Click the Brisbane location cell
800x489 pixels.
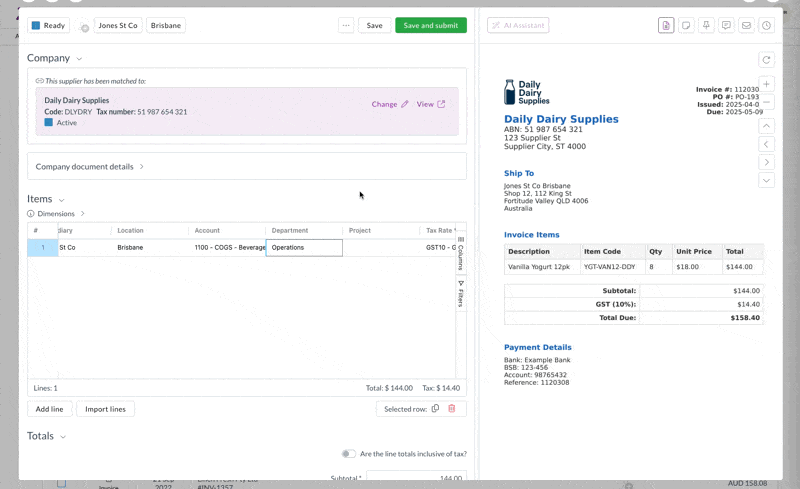[149, 248]
